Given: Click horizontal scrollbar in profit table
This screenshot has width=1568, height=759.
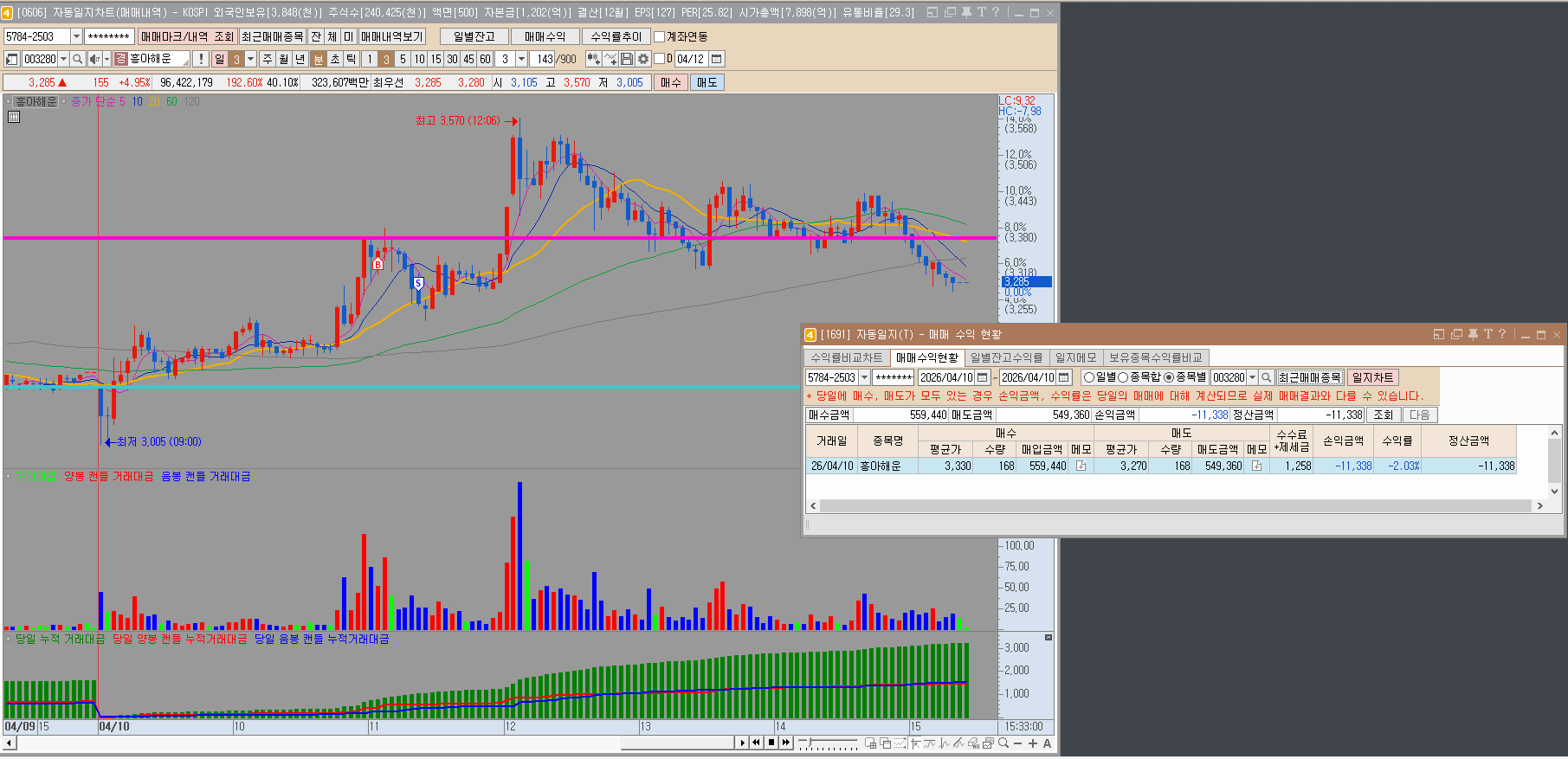Looking at the screenshot, I should 1176,505.
